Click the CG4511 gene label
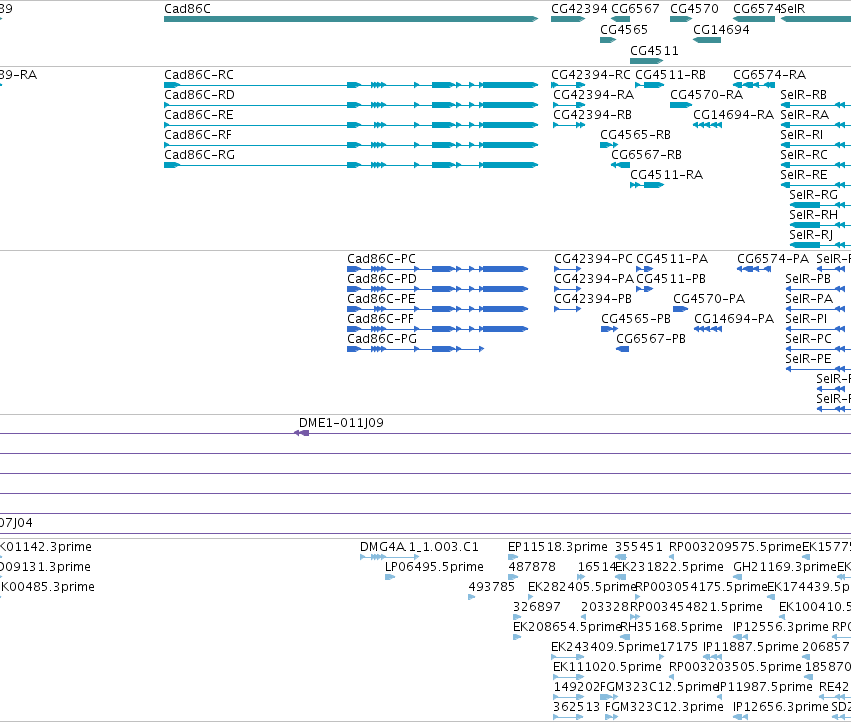The image size is (851, 722). 654,50
